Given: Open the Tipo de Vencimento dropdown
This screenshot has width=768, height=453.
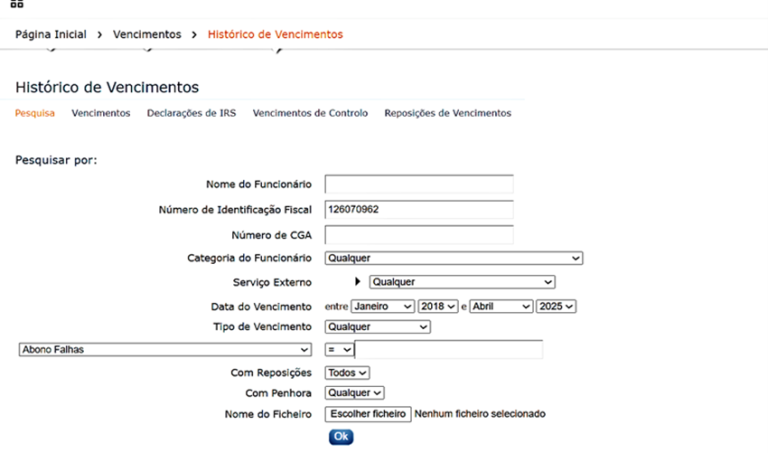Looking at the screenshot, I should tap(378, 327).
